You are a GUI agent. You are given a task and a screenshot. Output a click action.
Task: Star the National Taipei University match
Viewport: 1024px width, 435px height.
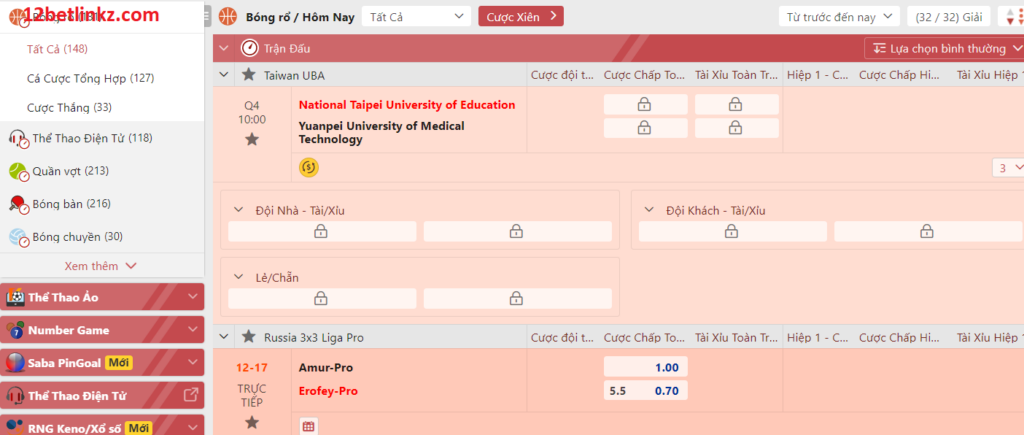252,139
